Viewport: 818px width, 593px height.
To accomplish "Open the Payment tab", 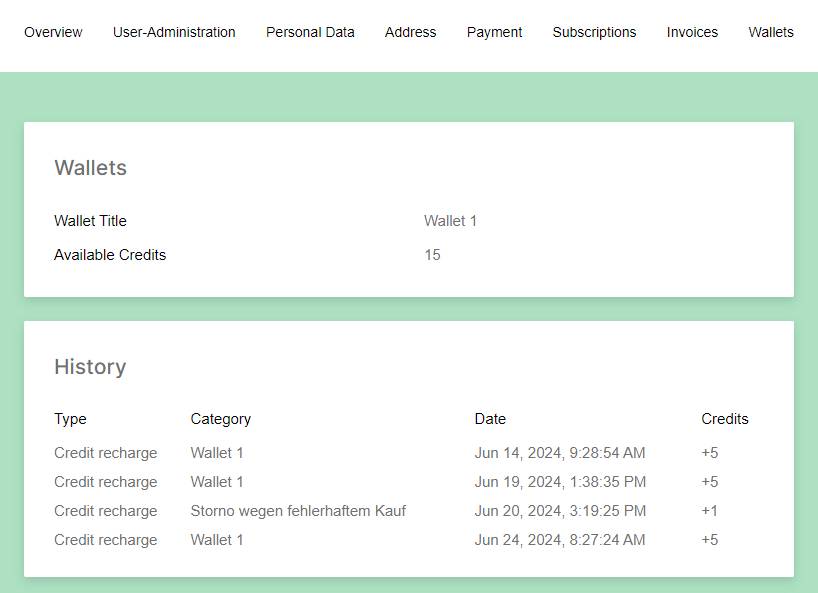I will [494, 32].
